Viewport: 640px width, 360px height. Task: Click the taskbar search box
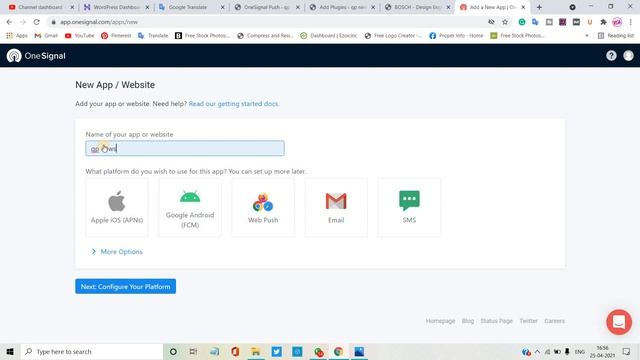[x=92, y=351]
